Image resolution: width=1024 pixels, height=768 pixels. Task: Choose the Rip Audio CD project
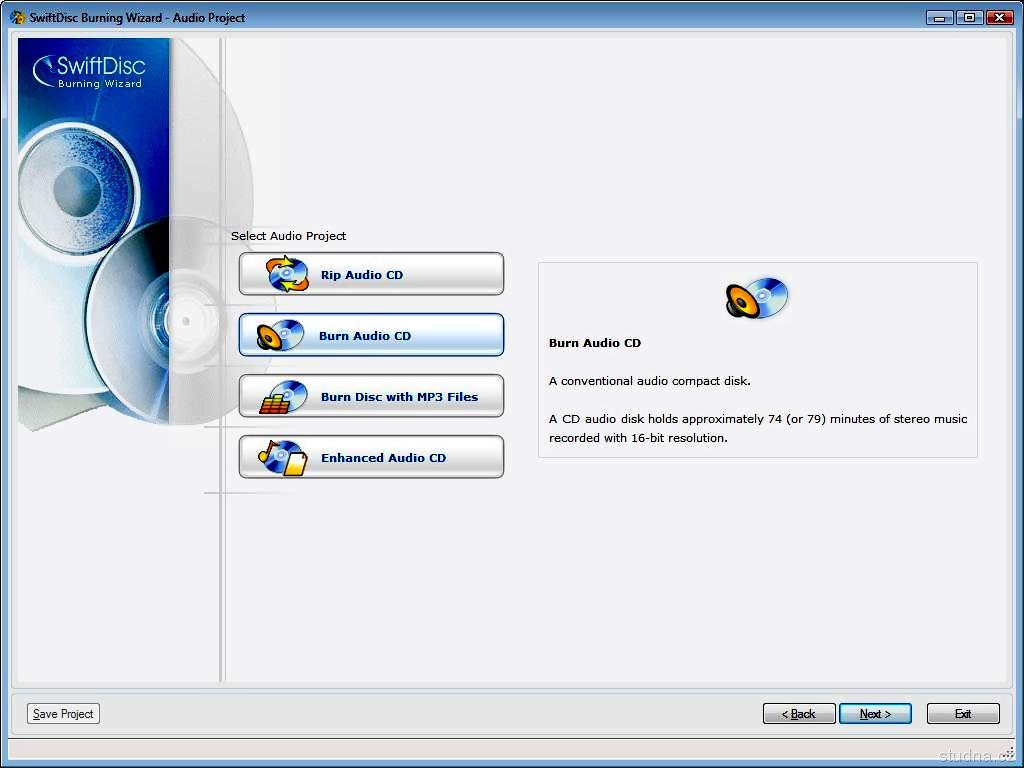pos(371,274)
